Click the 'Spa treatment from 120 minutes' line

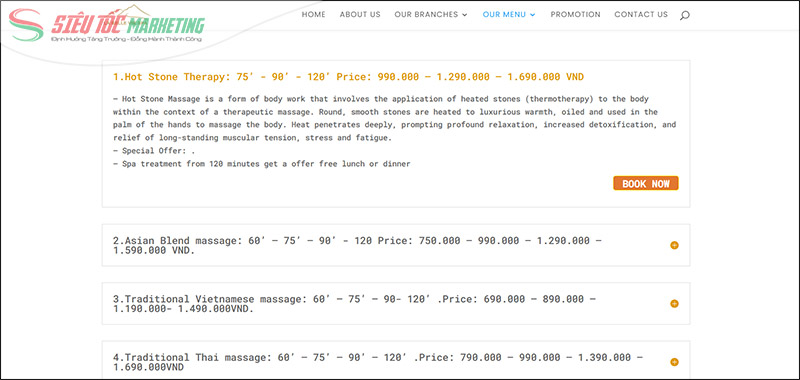pos(262,164)
